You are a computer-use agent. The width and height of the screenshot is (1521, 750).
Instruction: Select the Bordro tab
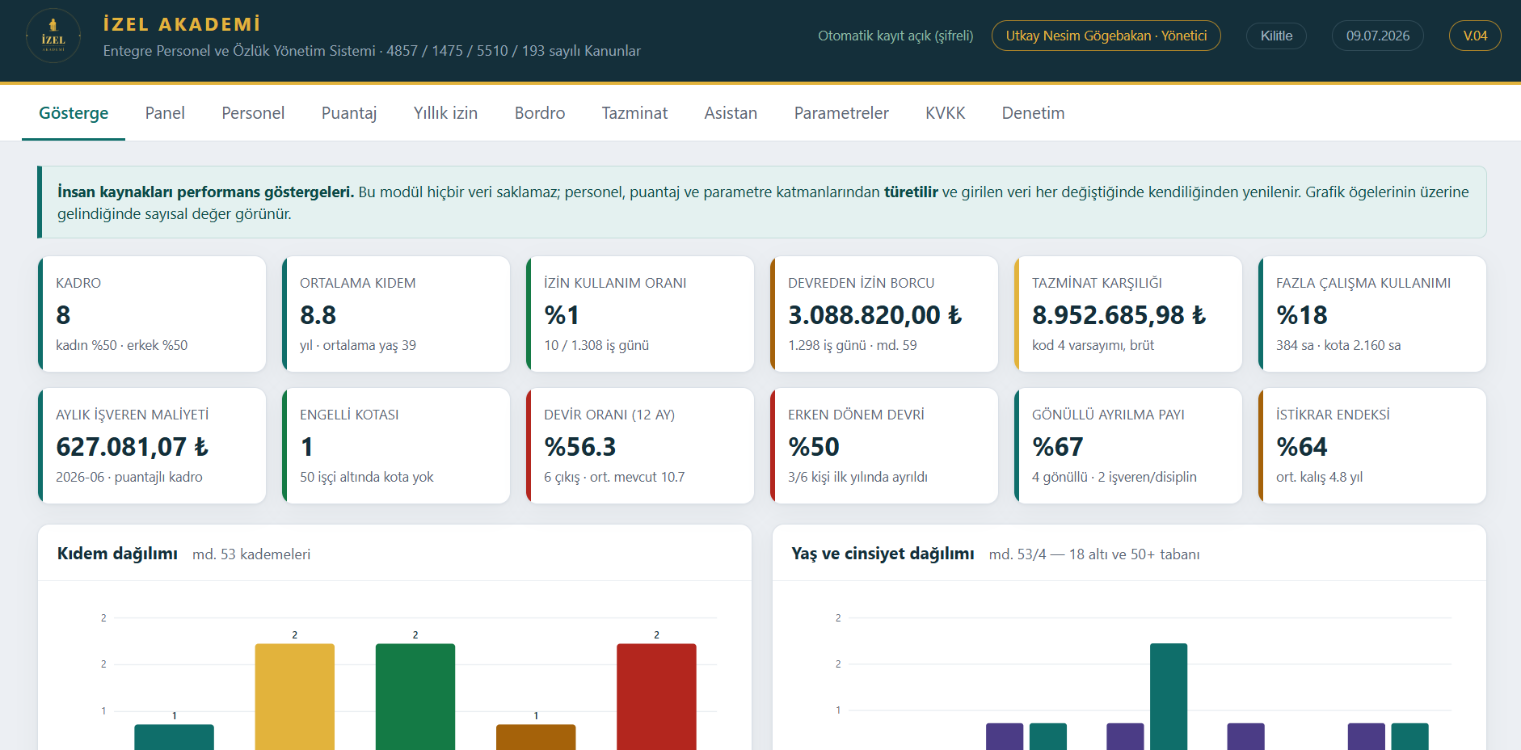(x=540, y=113)
